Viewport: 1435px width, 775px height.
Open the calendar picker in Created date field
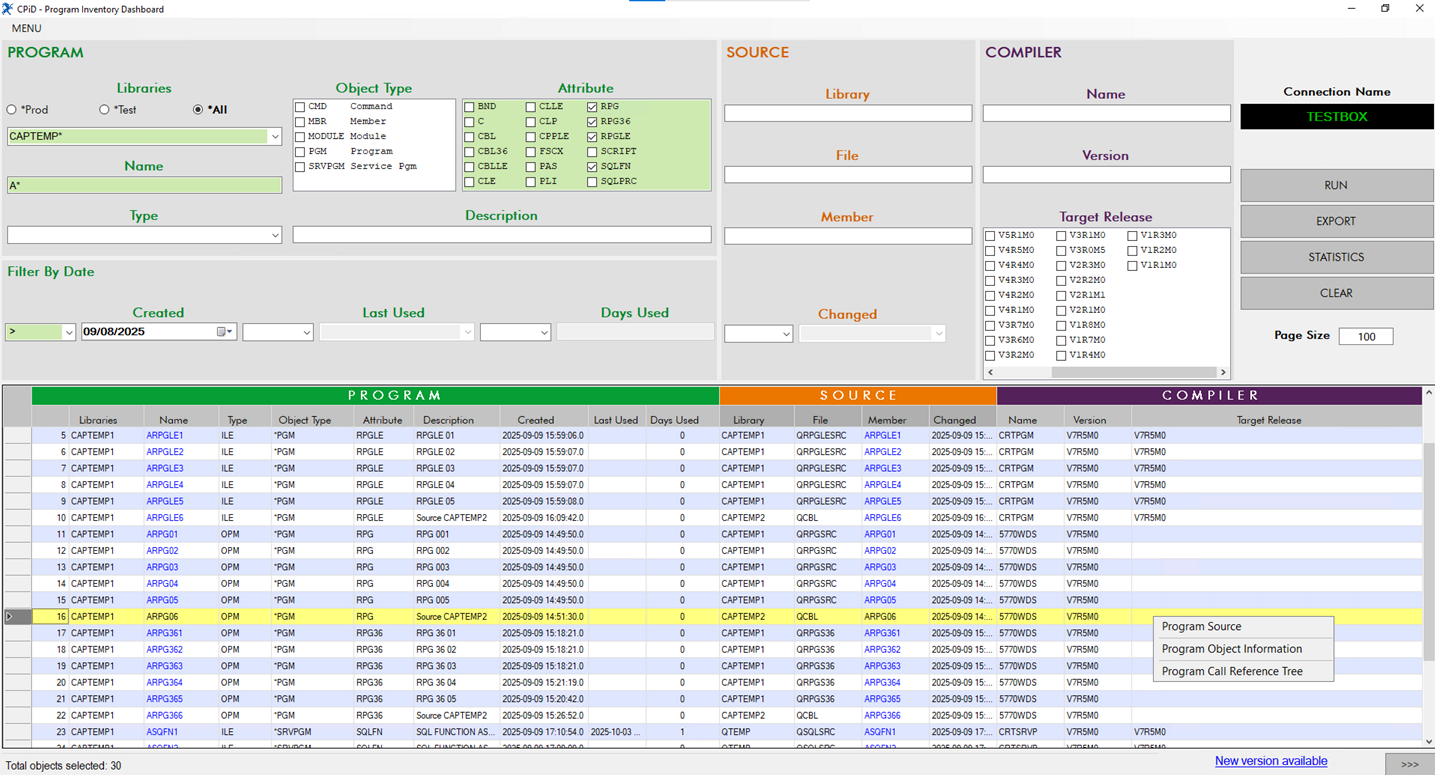point(224,332)
